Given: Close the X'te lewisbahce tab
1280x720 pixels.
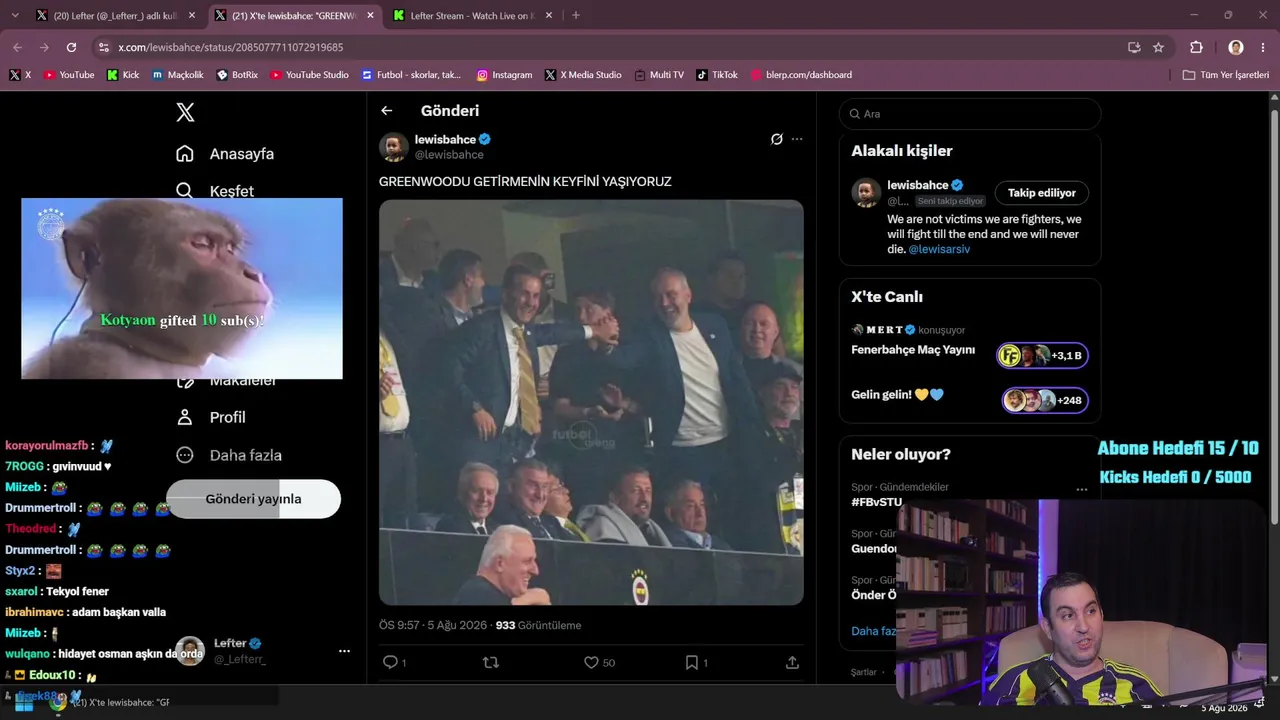Looking at the screenshot, I should point(370,15).
